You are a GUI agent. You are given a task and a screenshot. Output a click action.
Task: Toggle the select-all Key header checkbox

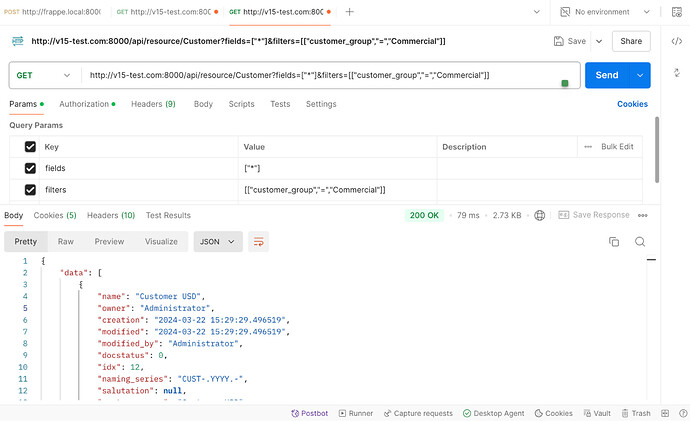click(30, 147)
